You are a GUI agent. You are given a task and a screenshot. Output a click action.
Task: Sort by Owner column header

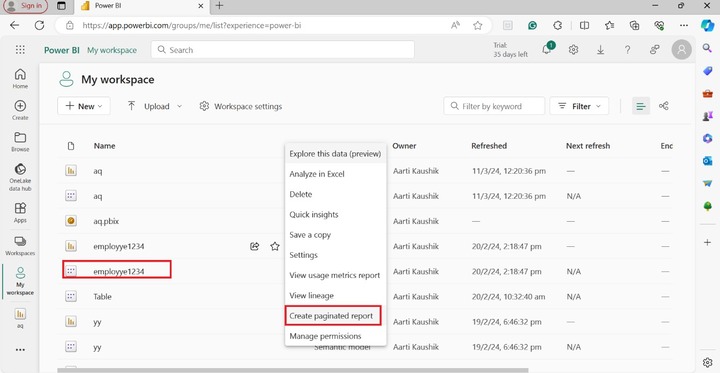tap(404, 146)
